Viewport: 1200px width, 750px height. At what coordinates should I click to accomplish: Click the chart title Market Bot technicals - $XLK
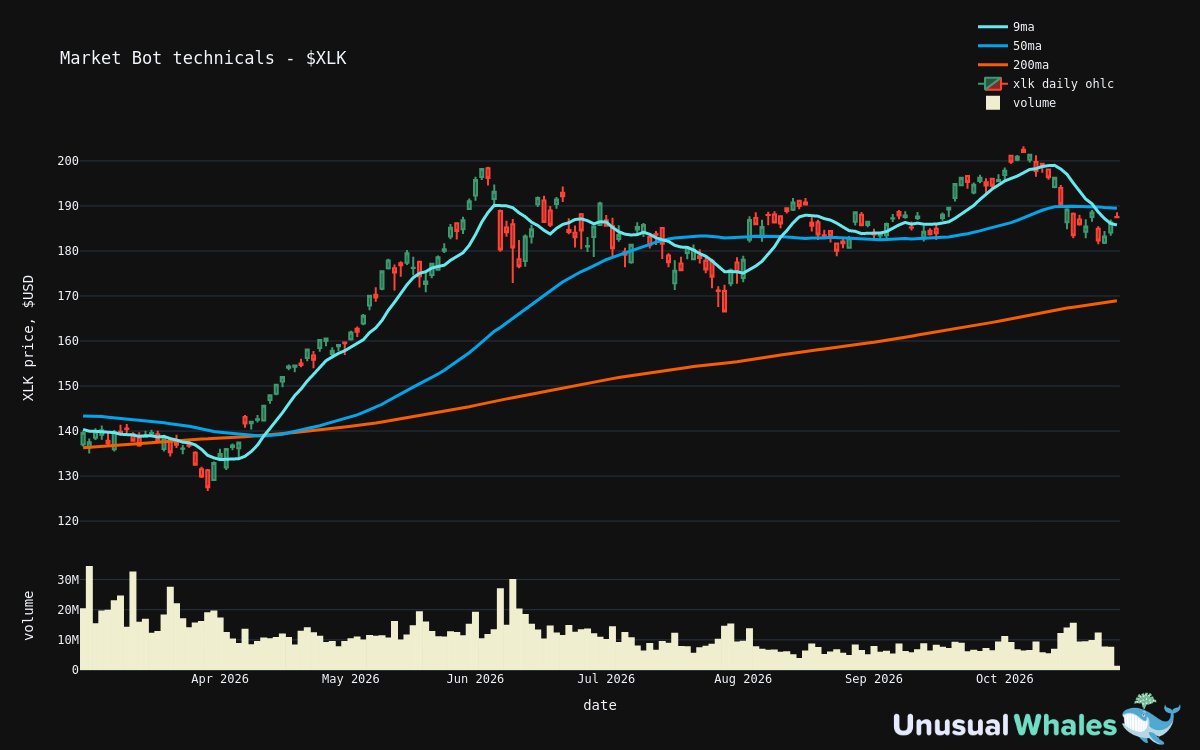(x=203, y=58)
